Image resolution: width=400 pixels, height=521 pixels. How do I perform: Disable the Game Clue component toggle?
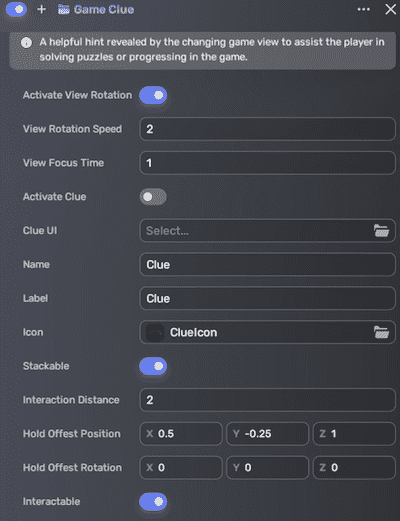pyautogui.click(x=16, y=9)
